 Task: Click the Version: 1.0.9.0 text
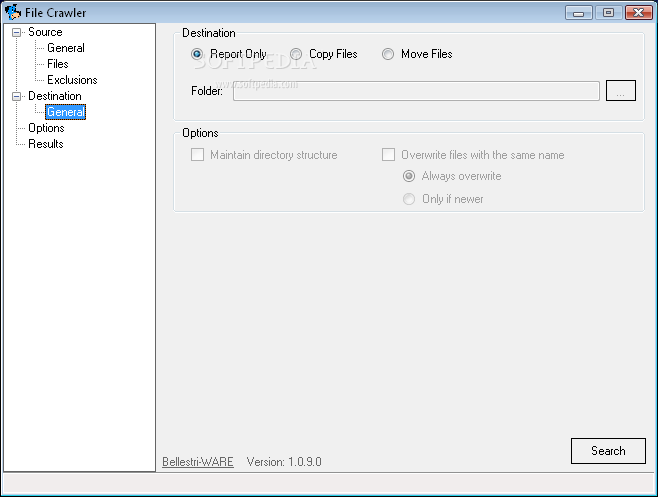point(284,462)
